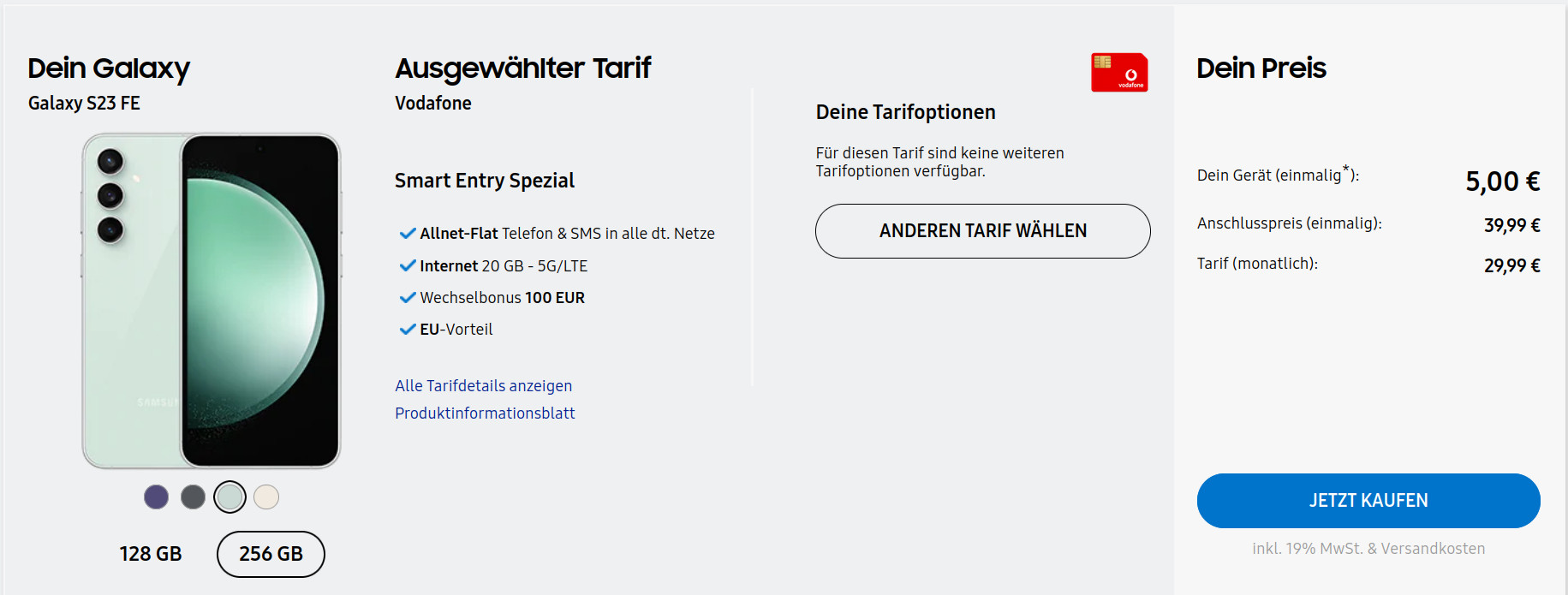
Task: Choose the graphite color swatch
Action: [x=192, y=497]
